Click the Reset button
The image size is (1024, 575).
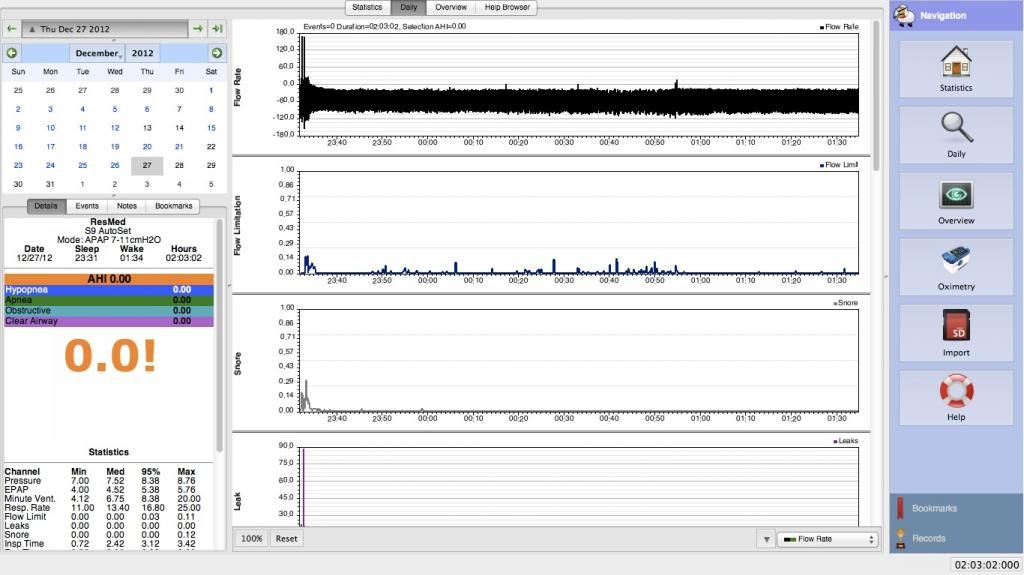click(x=287, y=538)
